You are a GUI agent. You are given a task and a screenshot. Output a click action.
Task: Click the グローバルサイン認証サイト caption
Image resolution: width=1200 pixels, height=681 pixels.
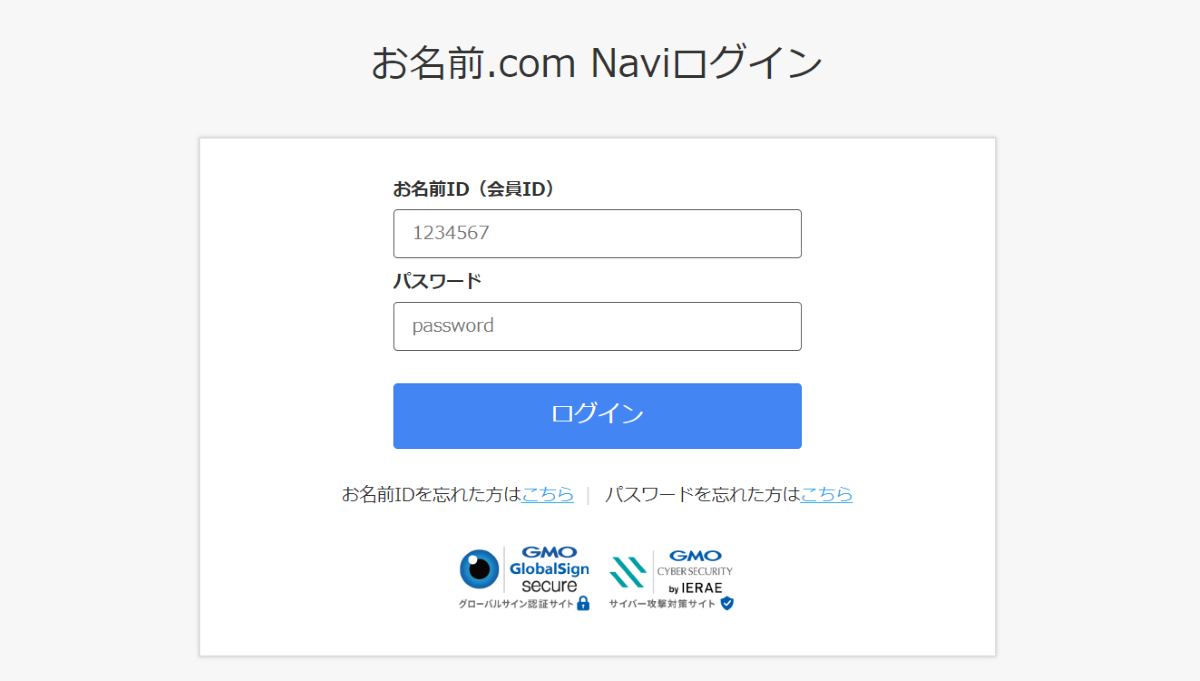coord(516,604)
